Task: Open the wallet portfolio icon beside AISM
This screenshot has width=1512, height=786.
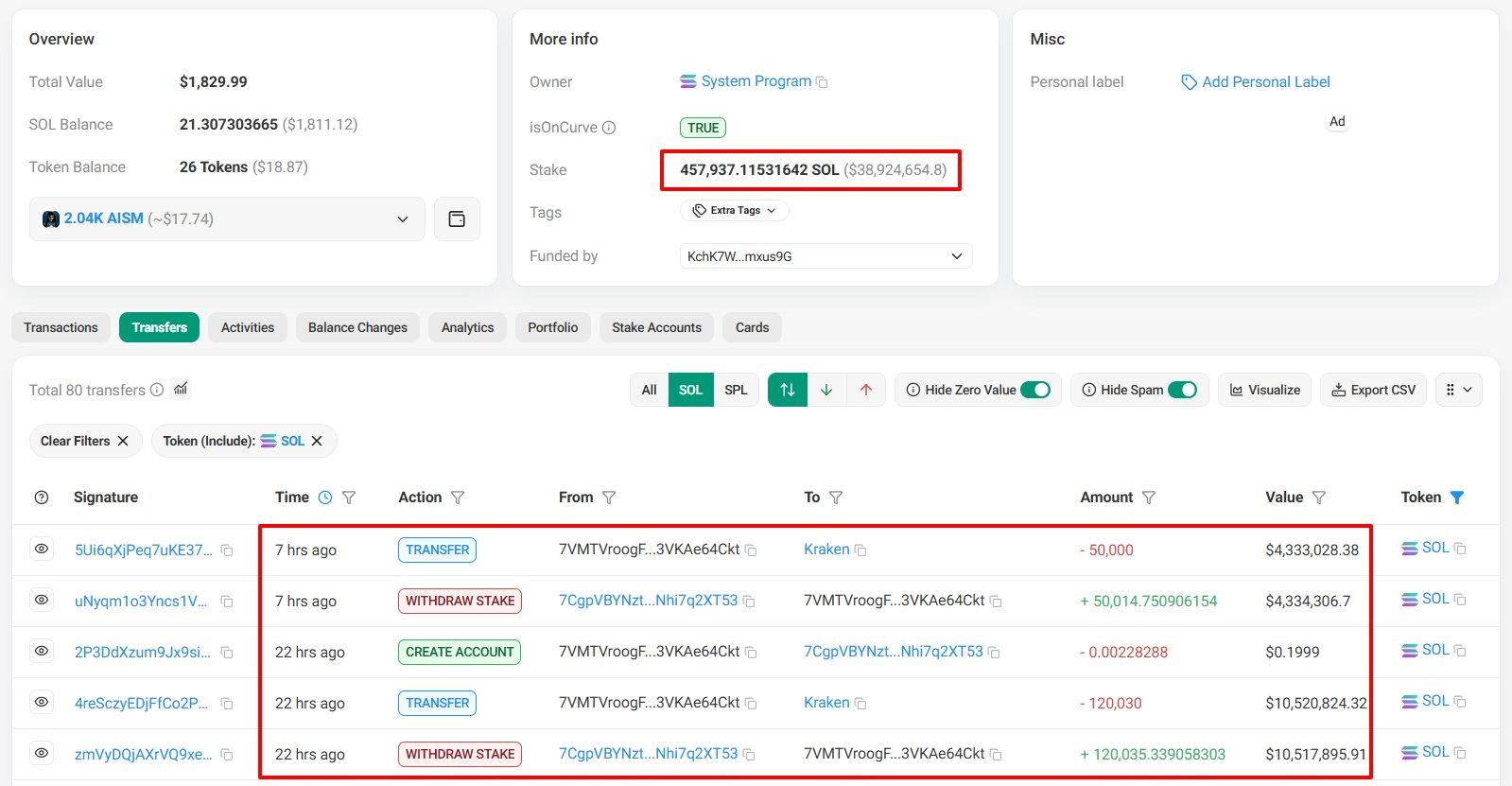Action: point(457,219)
